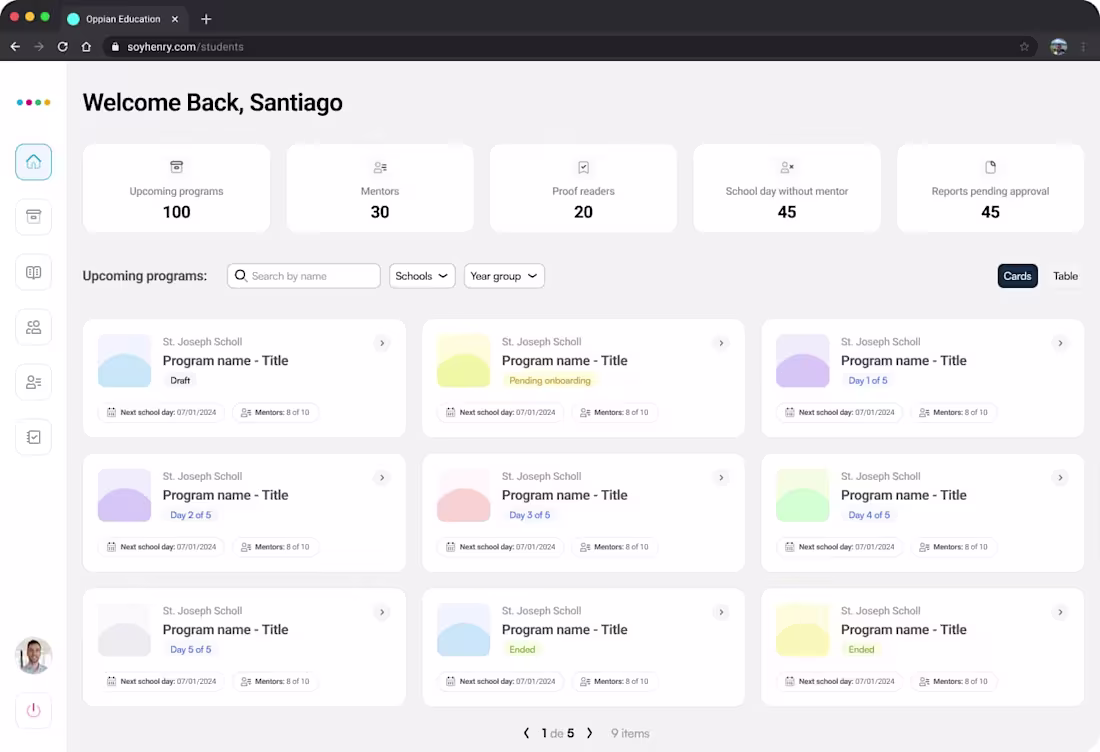
Task: Click the 9 items count label
Action: (630, 733)
